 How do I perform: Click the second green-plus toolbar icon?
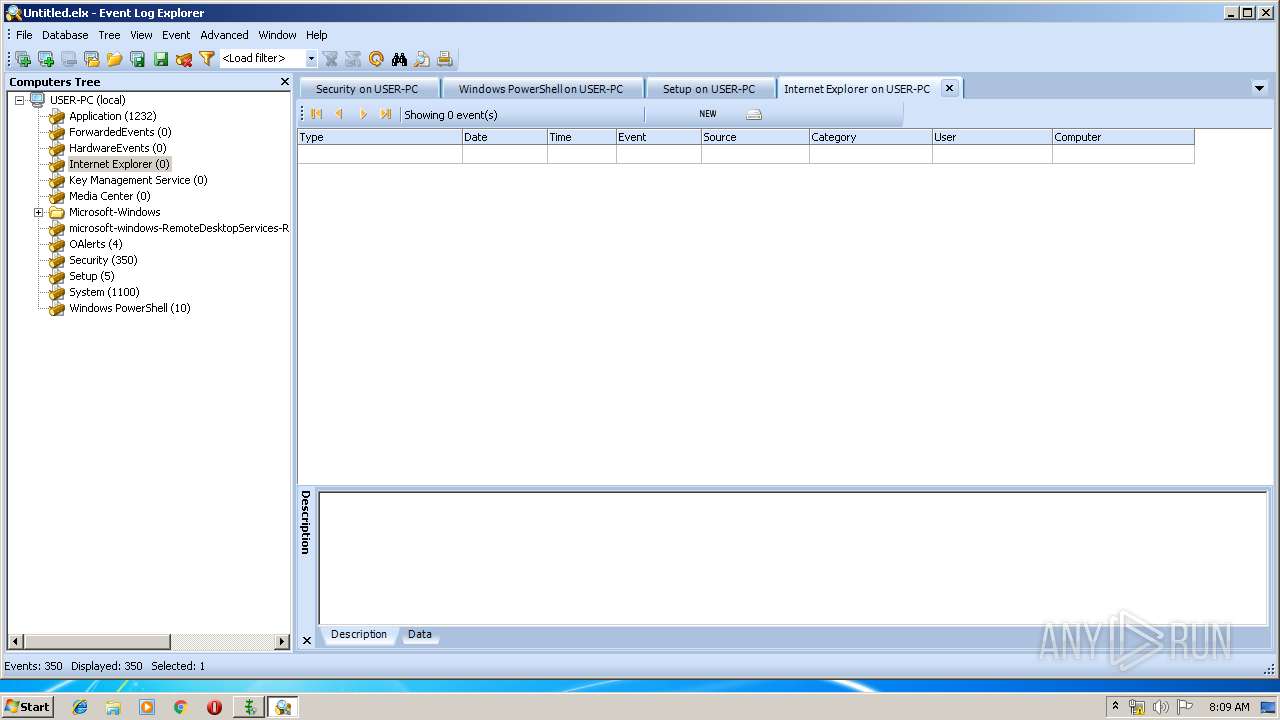tap(46, 59)
